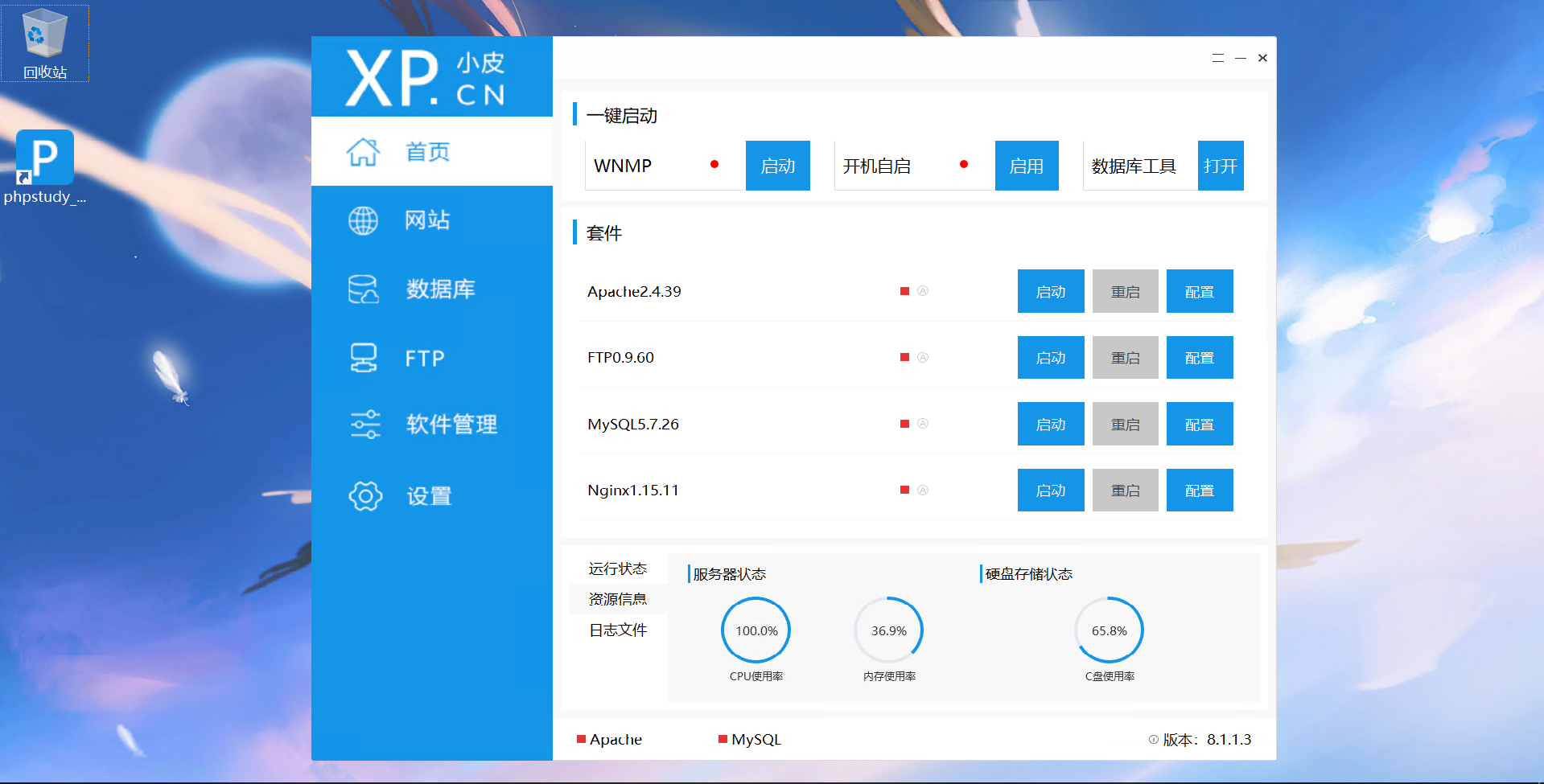Restart FTP0.9.60 with 重启

pyautogui.click(x=1126, y=357)
